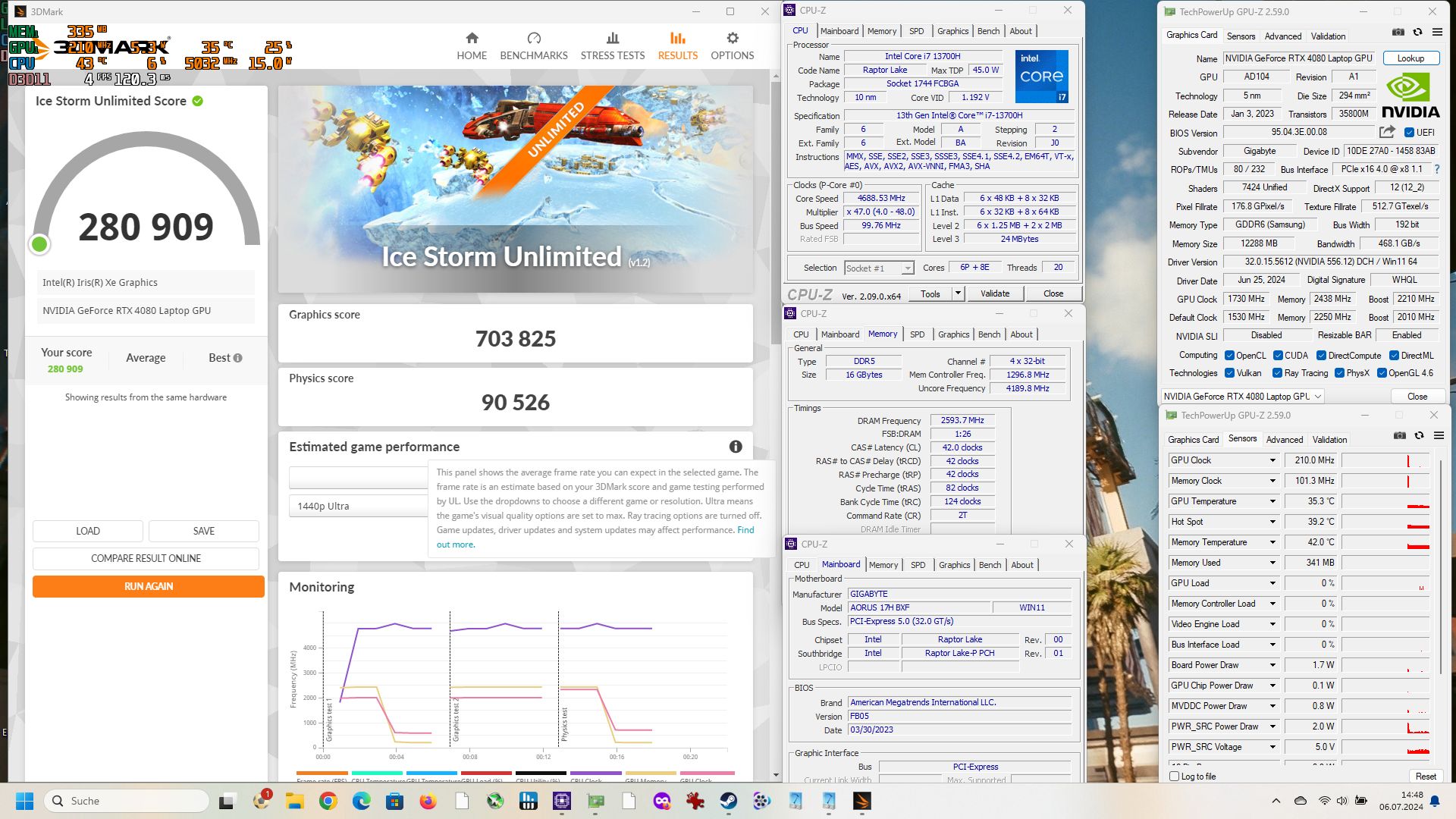Toggle the Ray Tracing checkbox in GPU-Z

tap(1278, 373)
